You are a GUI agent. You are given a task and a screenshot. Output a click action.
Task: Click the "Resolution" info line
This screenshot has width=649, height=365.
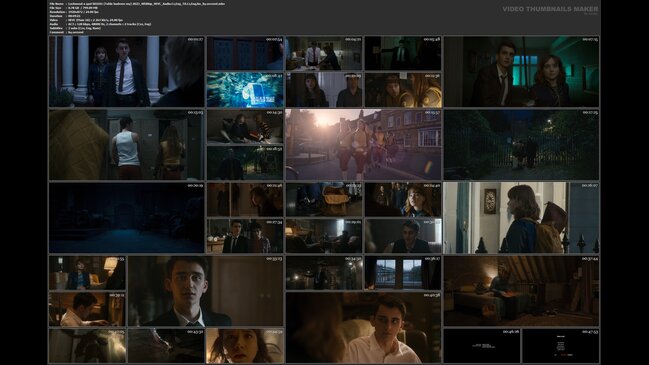(x=74, y=12)
